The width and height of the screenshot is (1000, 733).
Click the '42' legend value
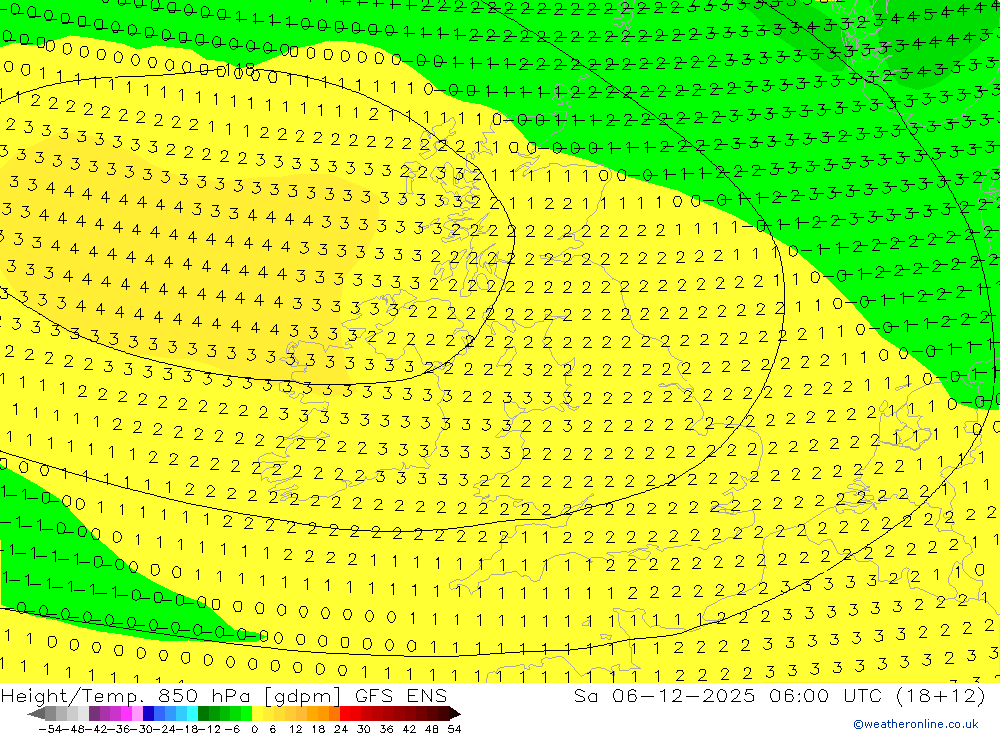click(x=409, y=729)
